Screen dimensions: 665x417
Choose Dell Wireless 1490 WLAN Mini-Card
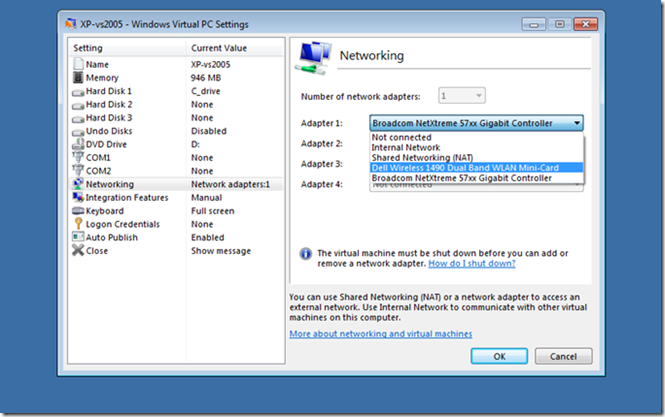pyautogui.click(x=476, y=168)
